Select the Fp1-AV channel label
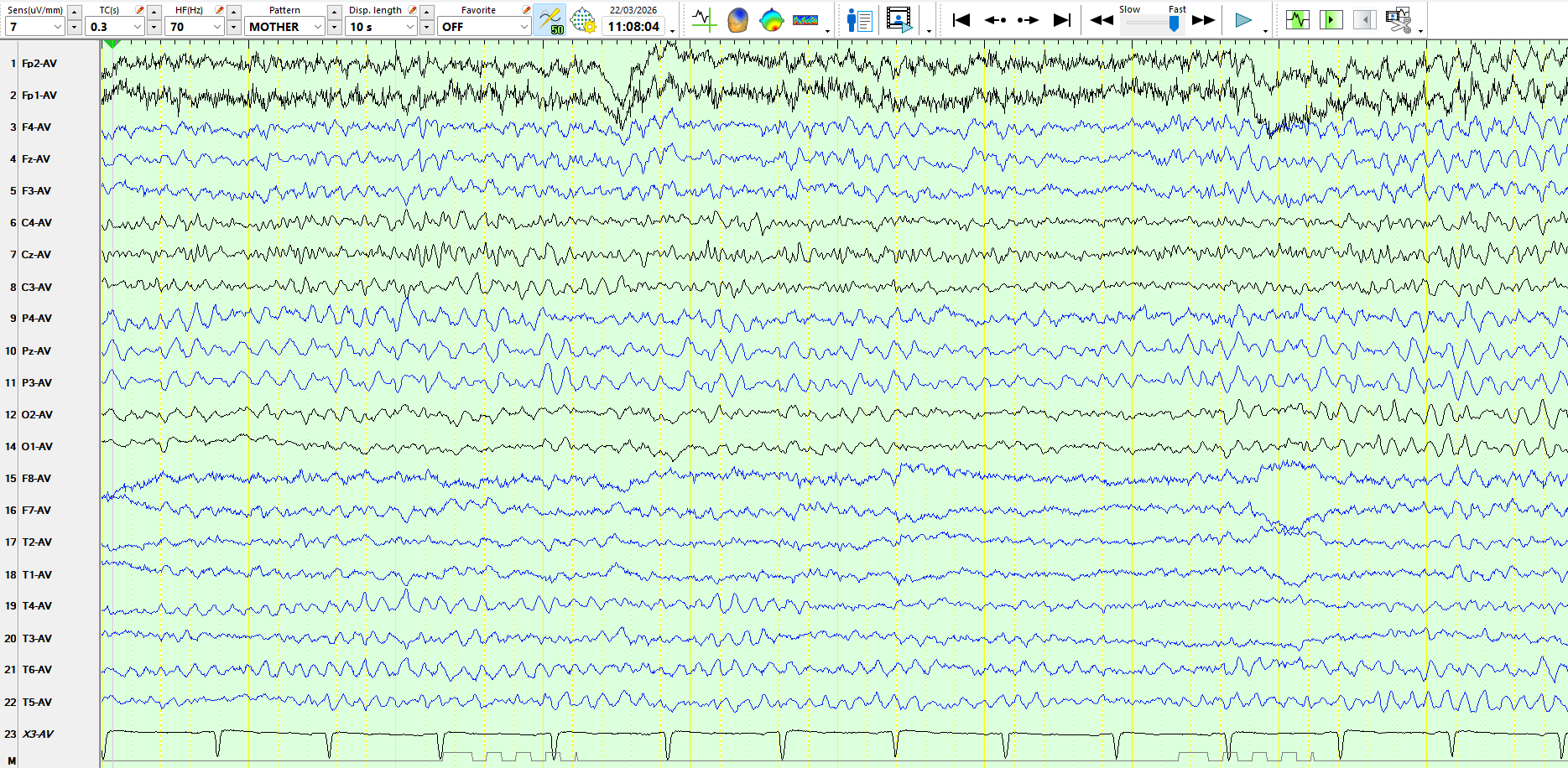This screenshot has width=1568, height=768. coord(39,95)
